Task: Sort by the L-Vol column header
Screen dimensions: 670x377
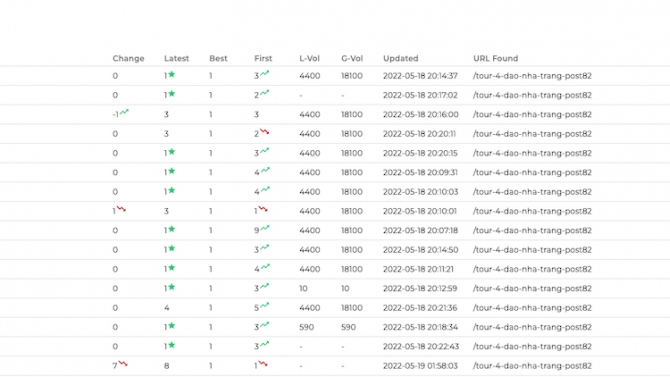Action: tap(309, 58)
